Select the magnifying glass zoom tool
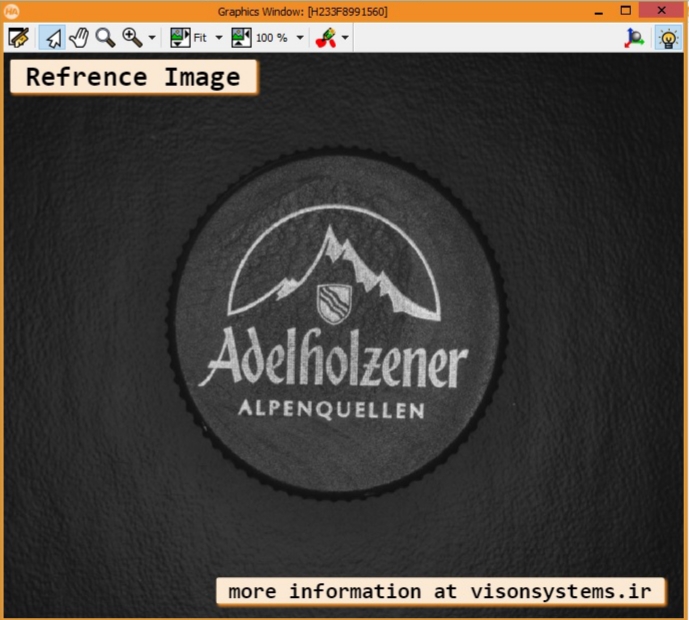Image resolution: width=689 pixels, height=620 pixels. [x=105, y=38]
